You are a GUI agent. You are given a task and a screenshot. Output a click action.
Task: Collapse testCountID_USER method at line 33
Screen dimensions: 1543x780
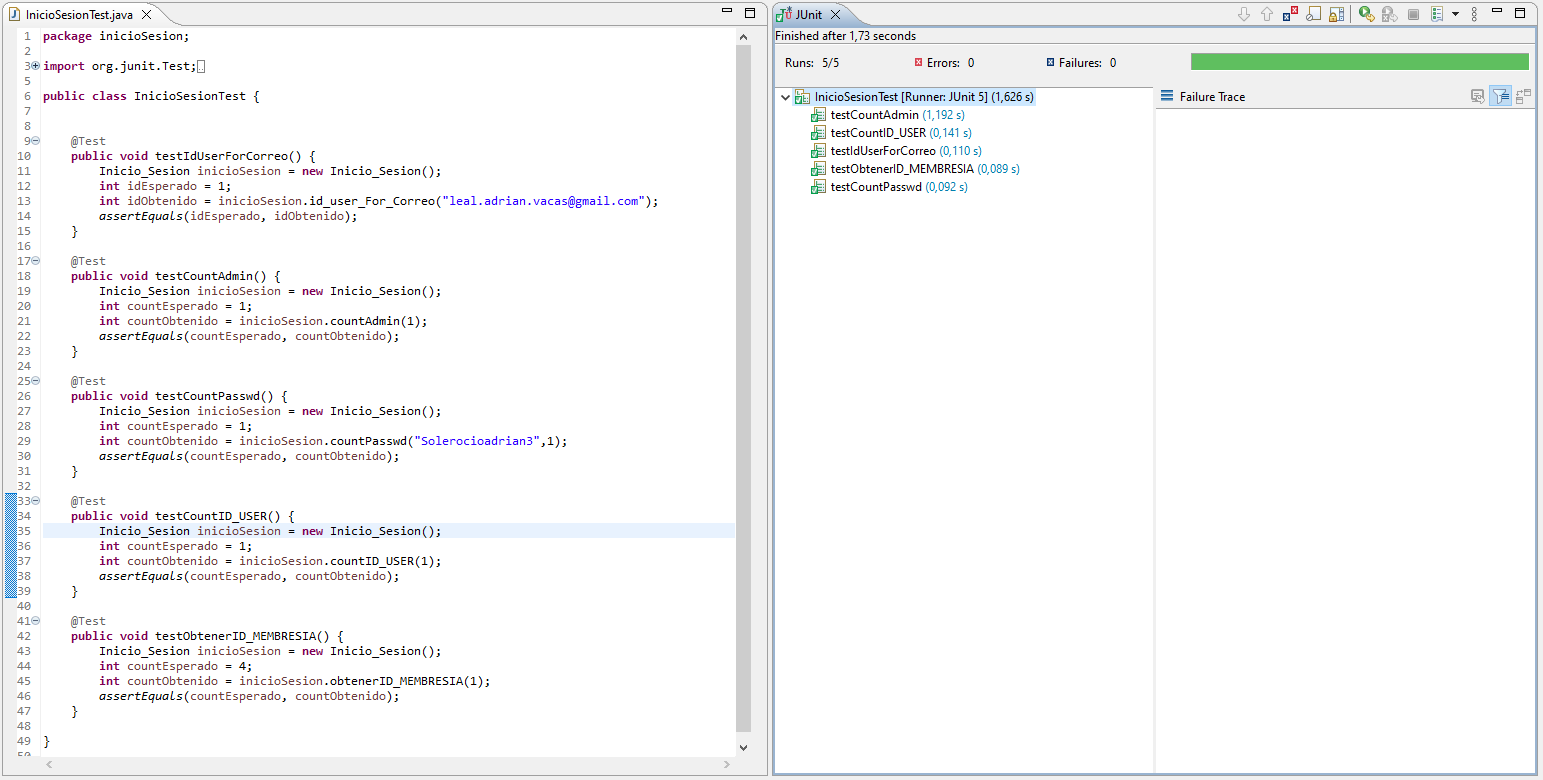pos(36,501)
